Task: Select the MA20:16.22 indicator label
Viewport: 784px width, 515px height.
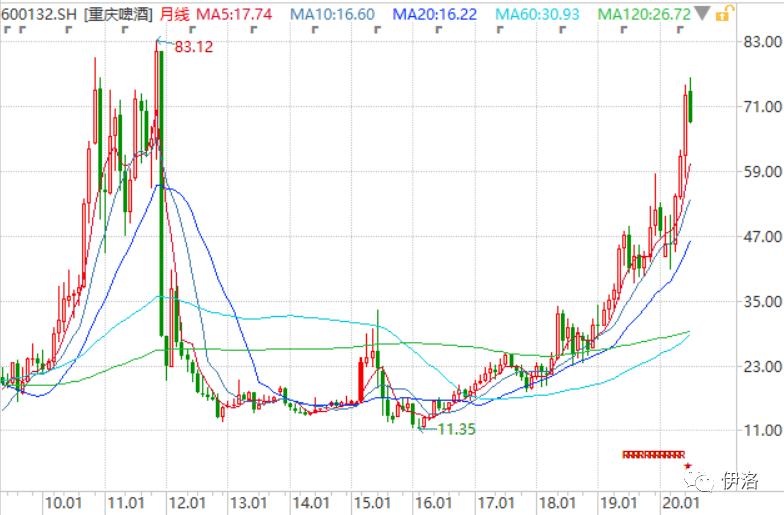Action: pyautogui.click(x=436, y=14)
